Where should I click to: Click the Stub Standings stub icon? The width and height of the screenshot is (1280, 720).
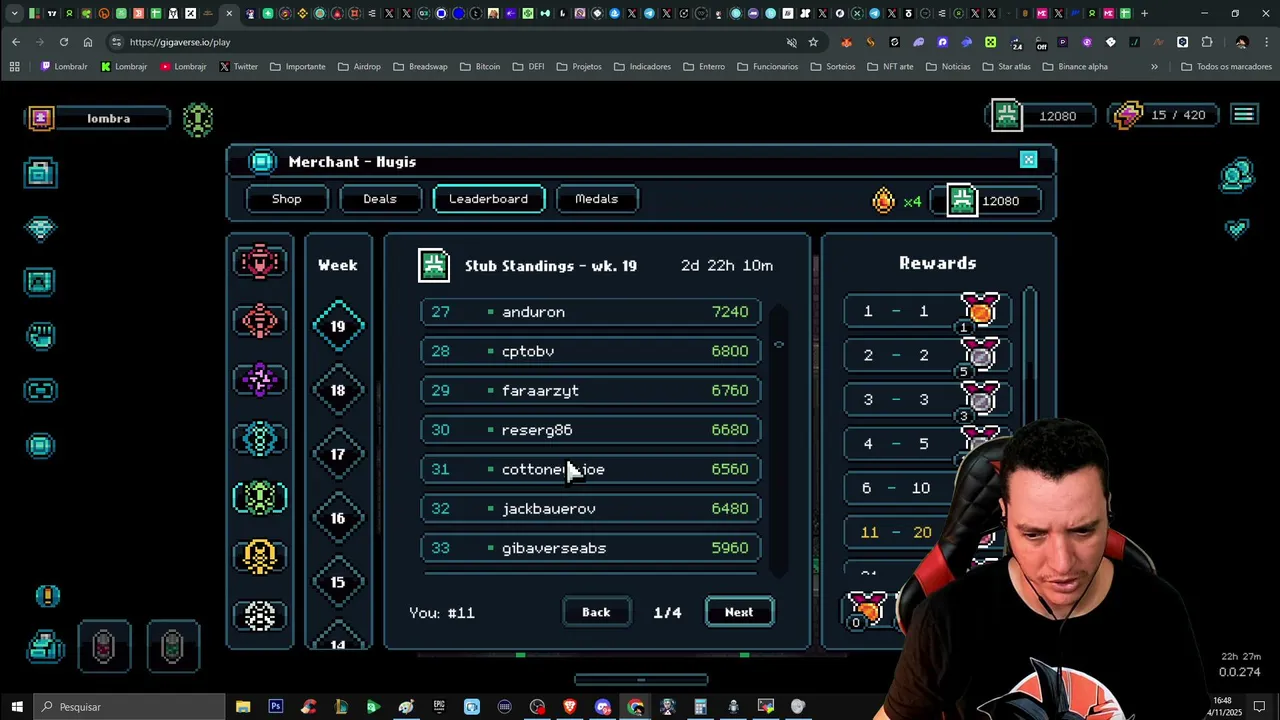pyautogui.click(x=434, y=265)
